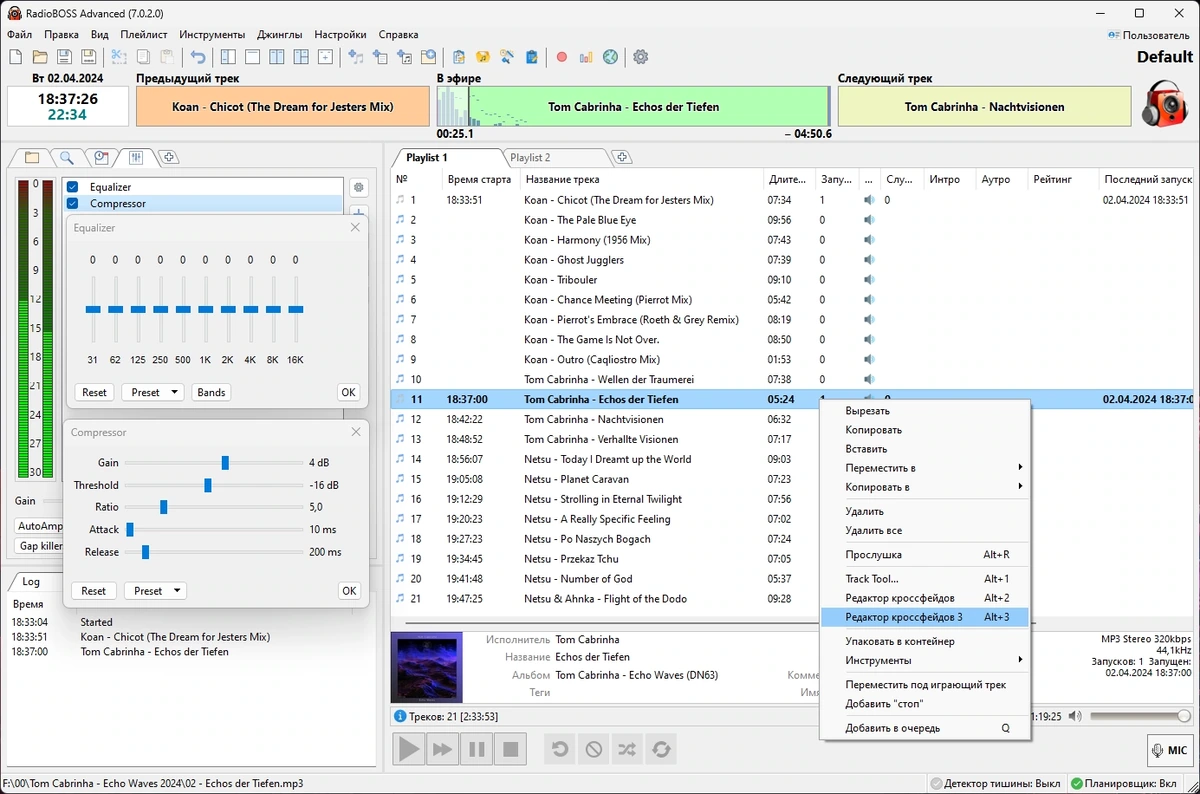Toggle the repeat track button

(560, 748)
